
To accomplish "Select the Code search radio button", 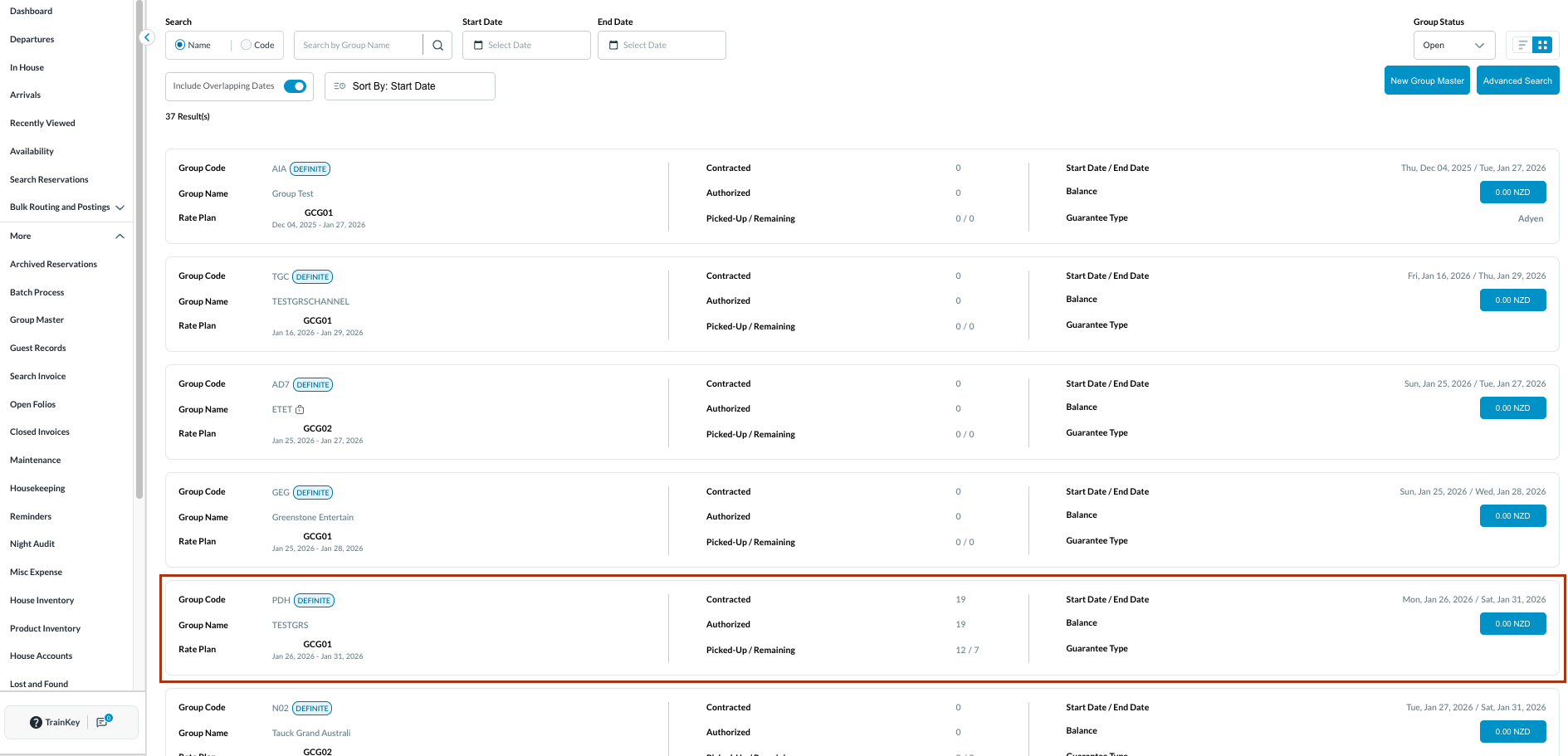I will tap(247, 46).
